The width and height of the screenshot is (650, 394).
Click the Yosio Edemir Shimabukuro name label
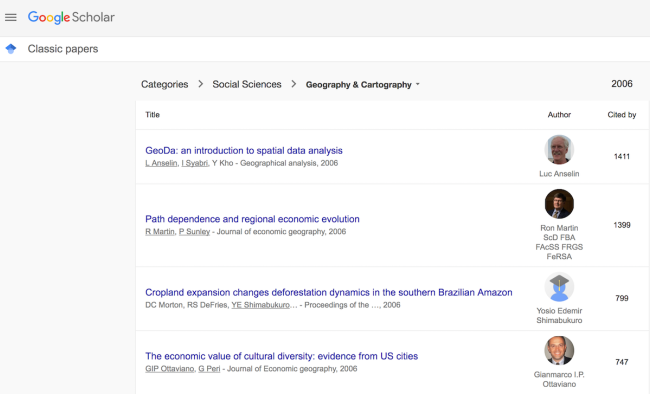pyautogui.click(x=559, y=316)
